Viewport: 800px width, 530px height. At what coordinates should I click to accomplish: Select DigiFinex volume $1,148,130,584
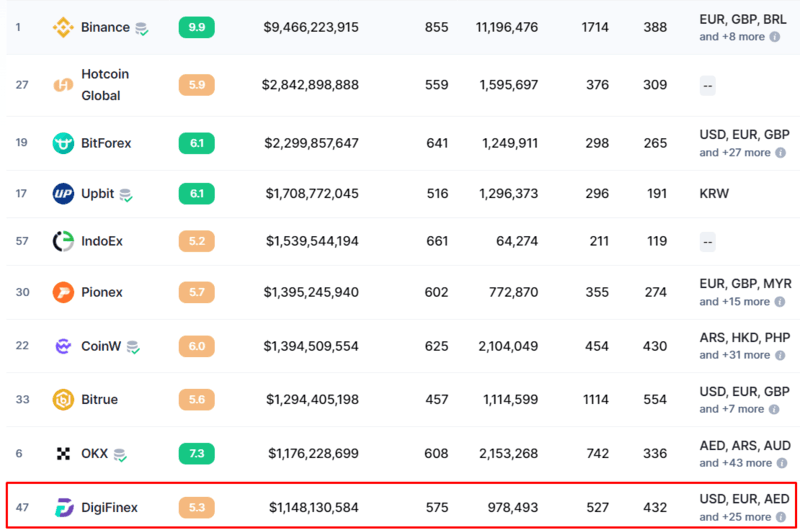(314, 508)
